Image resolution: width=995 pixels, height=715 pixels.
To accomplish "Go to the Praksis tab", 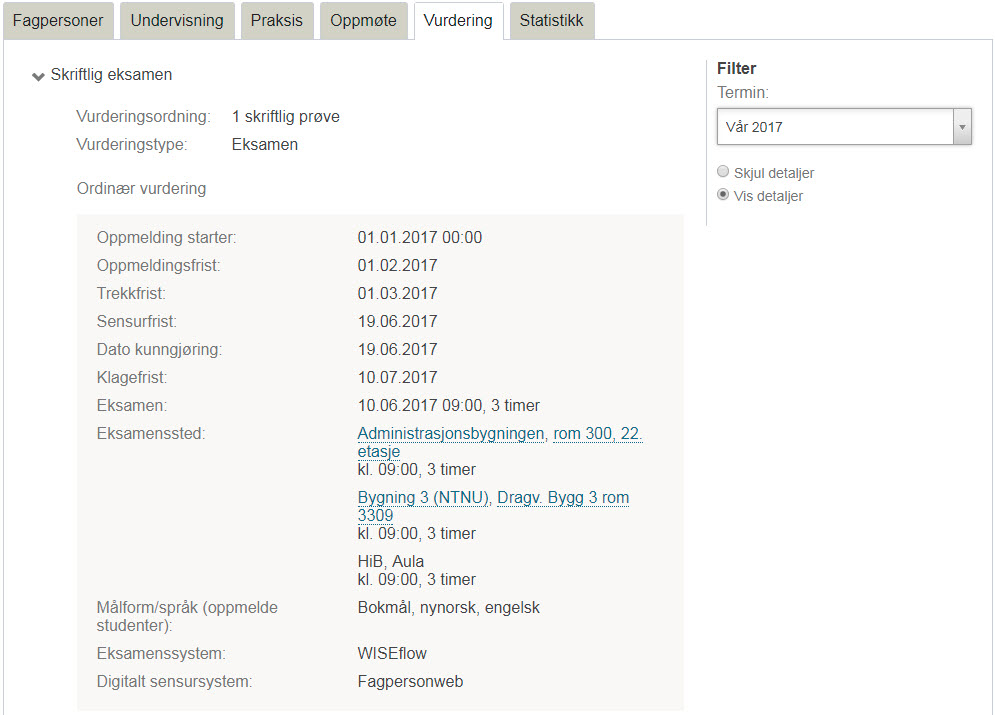I will coord(277,20).
